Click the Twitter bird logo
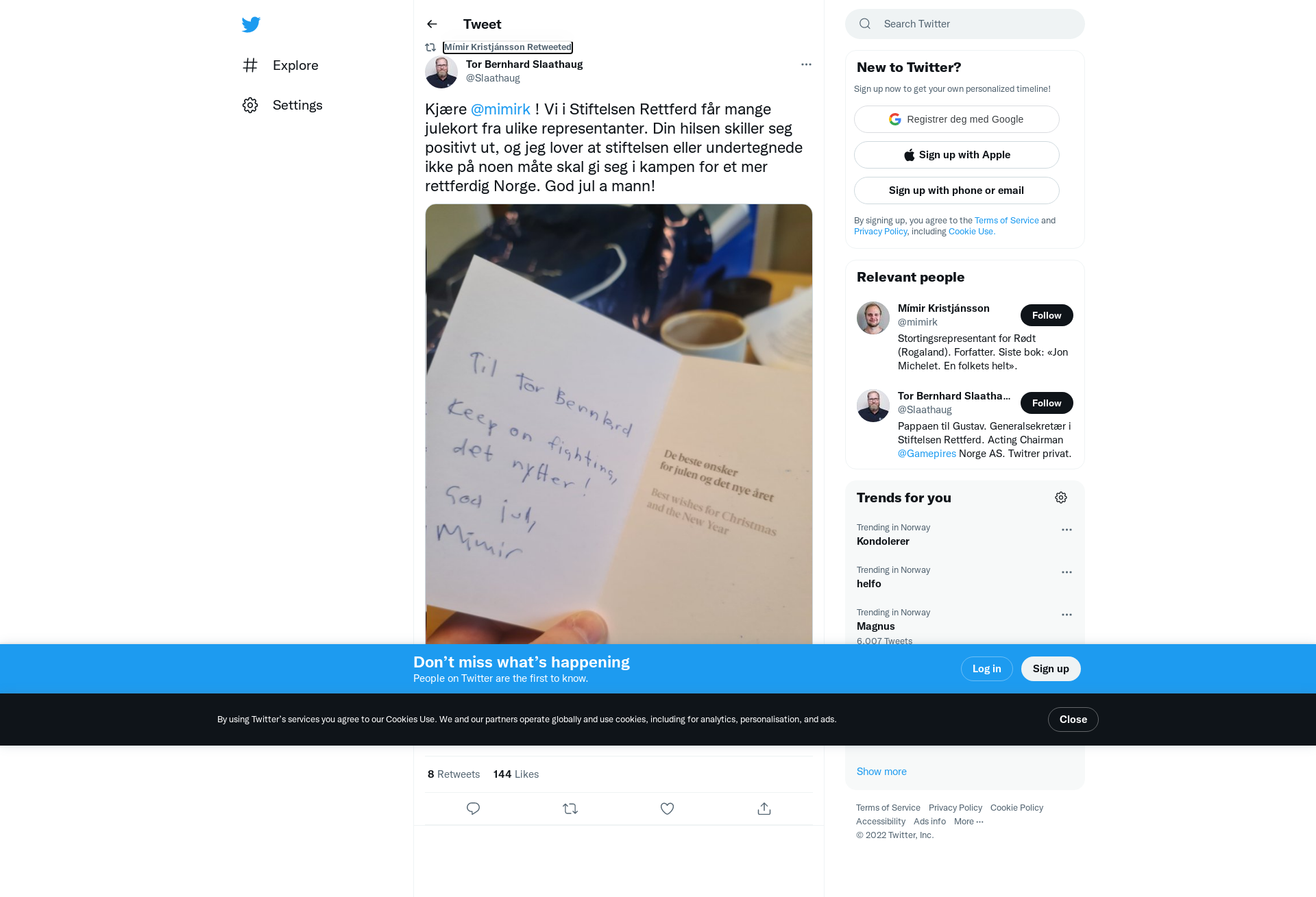 (x=251, y=25)
